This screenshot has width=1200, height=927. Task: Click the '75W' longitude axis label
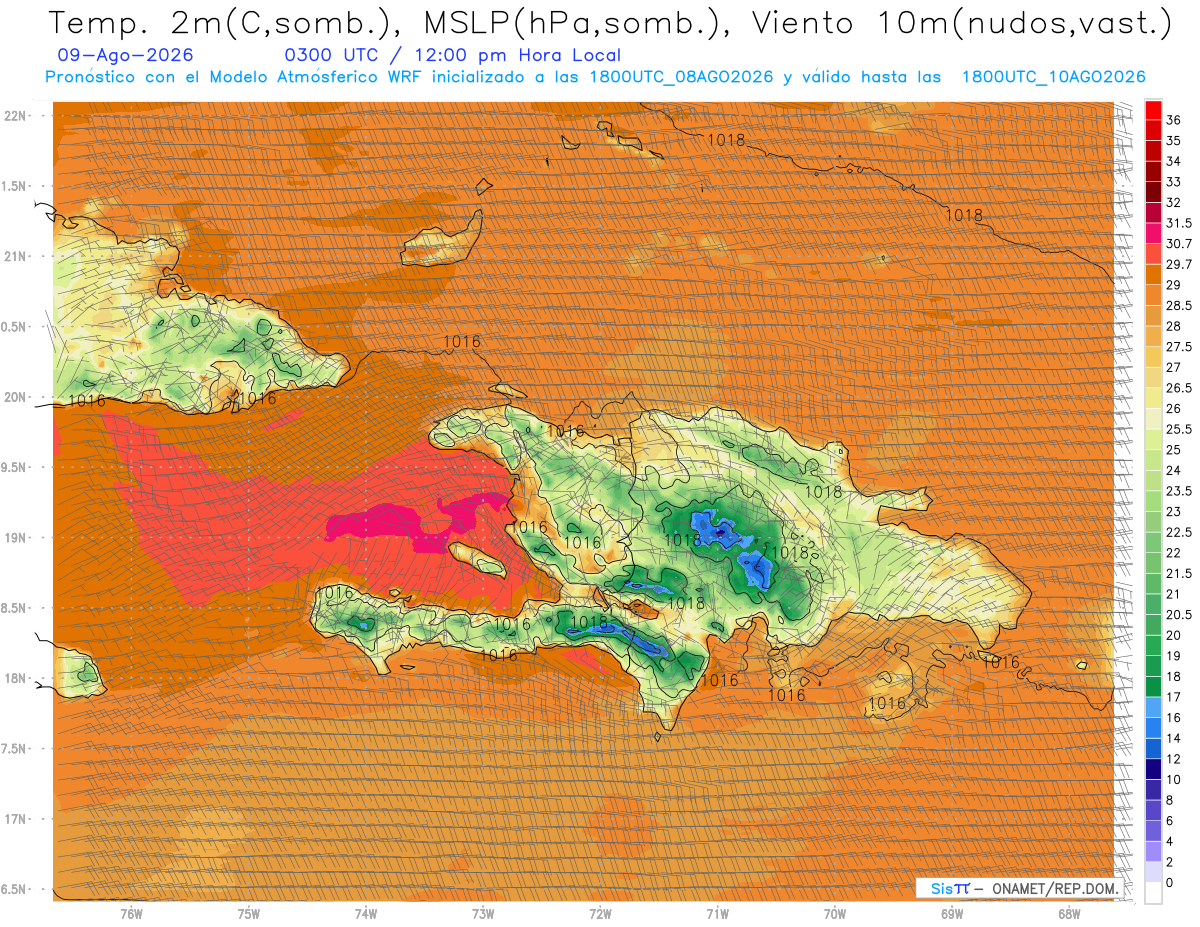[248, 914]
